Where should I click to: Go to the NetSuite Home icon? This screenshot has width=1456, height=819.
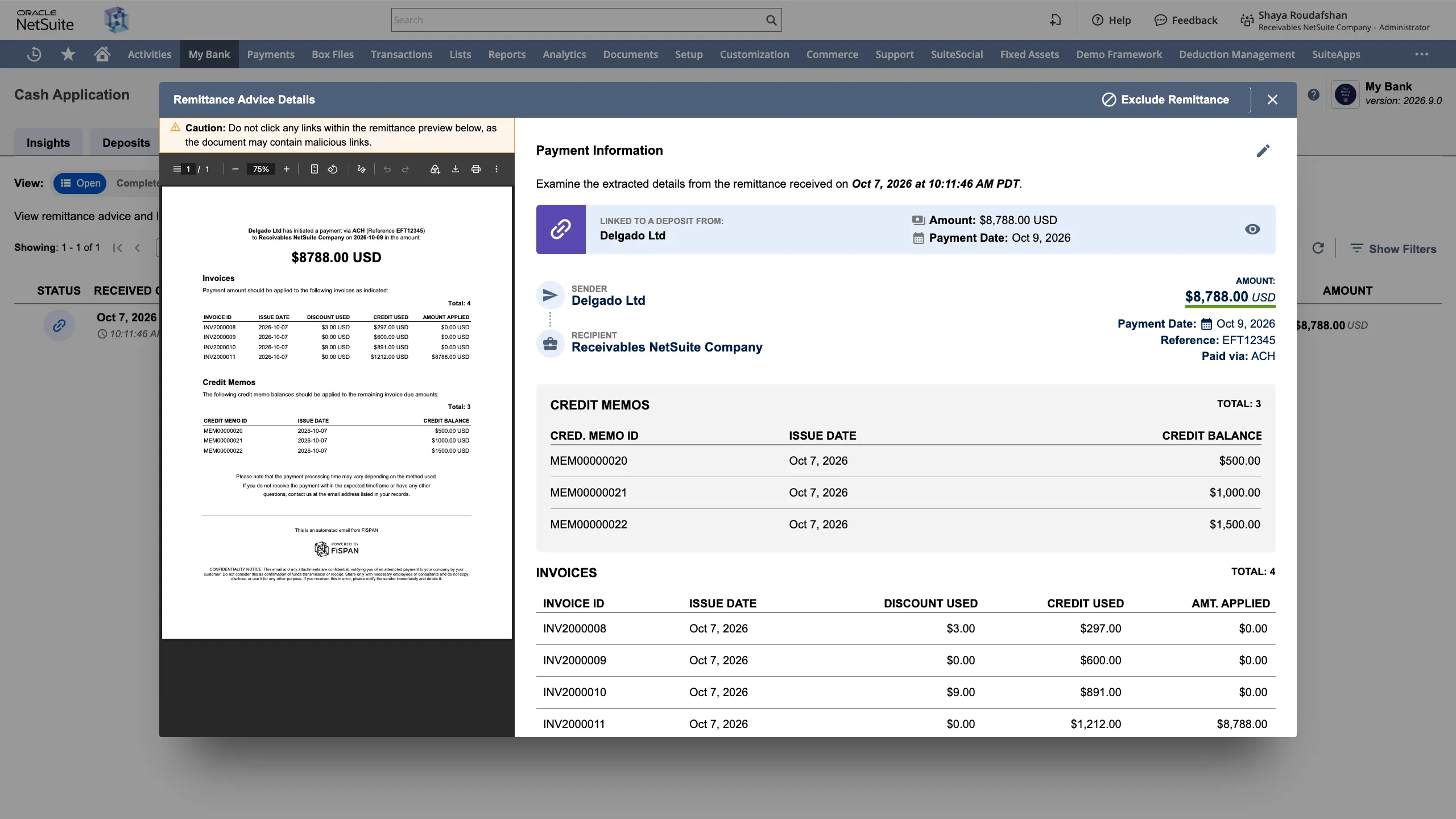(102, 54)
